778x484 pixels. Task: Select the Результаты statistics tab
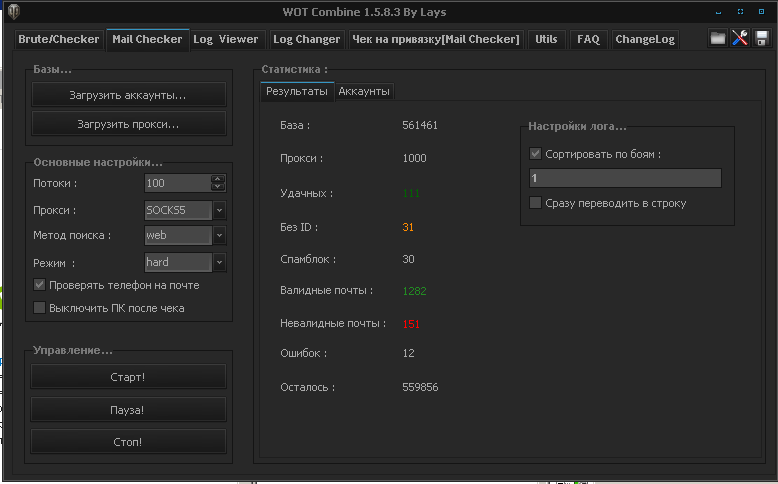297,91
